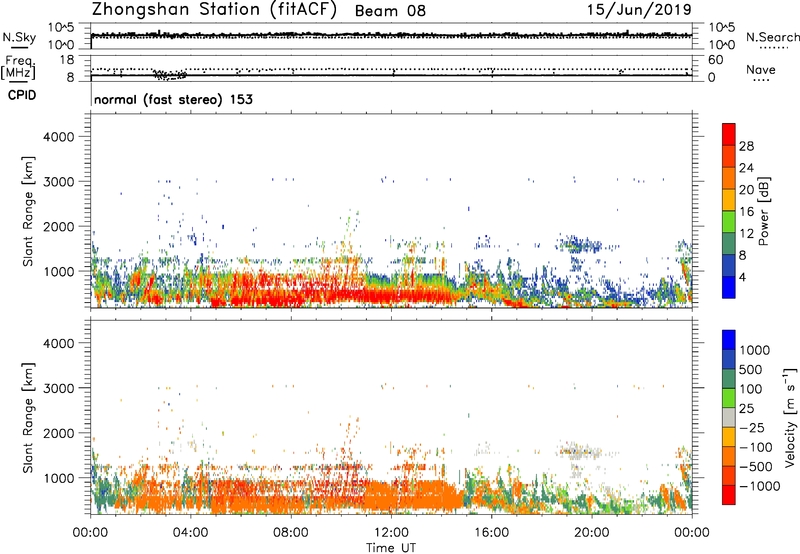Click the red segment below -1000 on Velocity bar
Viewport: 800px width, 554px height.
coord(729,495)
